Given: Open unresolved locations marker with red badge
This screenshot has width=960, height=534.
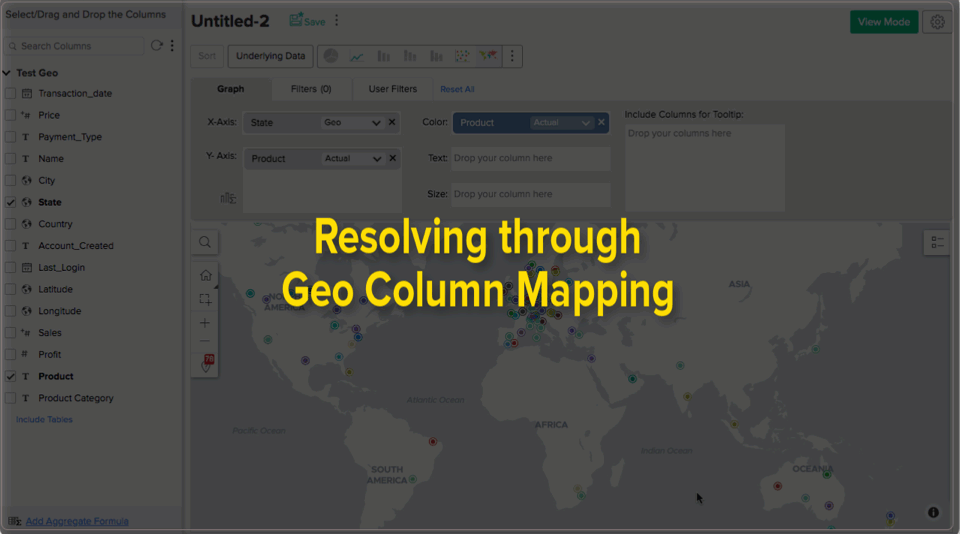Looking at the screenshot, I should coord(208,364).
